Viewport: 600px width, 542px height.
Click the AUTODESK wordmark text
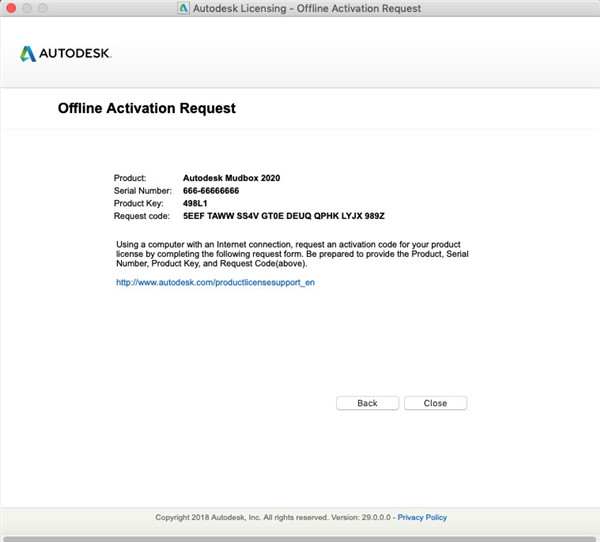click(76, 53)
